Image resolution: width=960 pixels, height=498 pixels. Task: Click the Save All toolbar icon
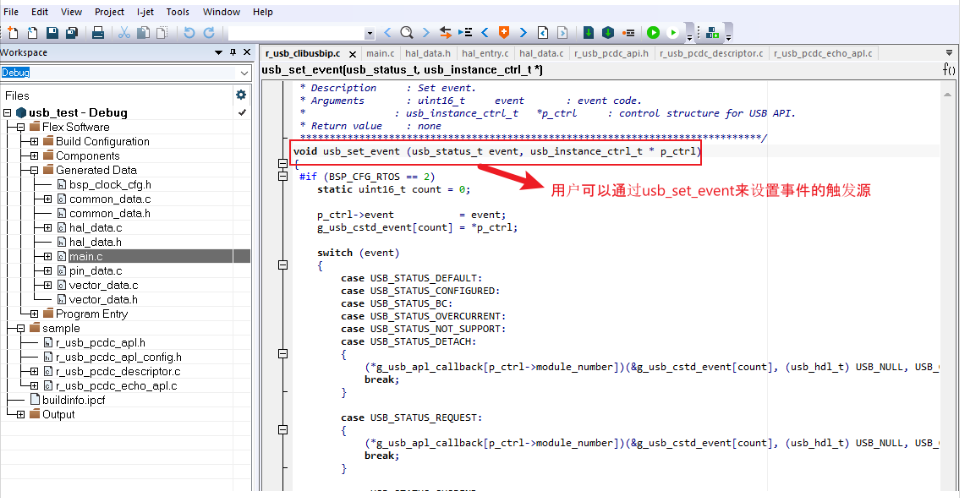72,32
